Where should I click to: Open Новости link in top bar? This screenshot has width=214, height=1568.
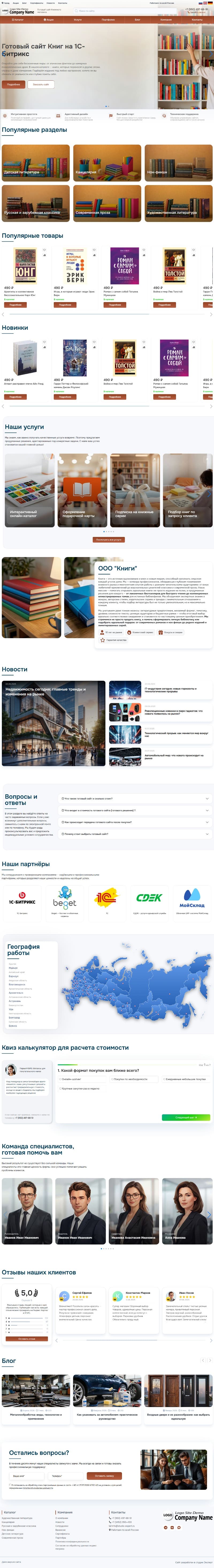(x=51, y=3)
